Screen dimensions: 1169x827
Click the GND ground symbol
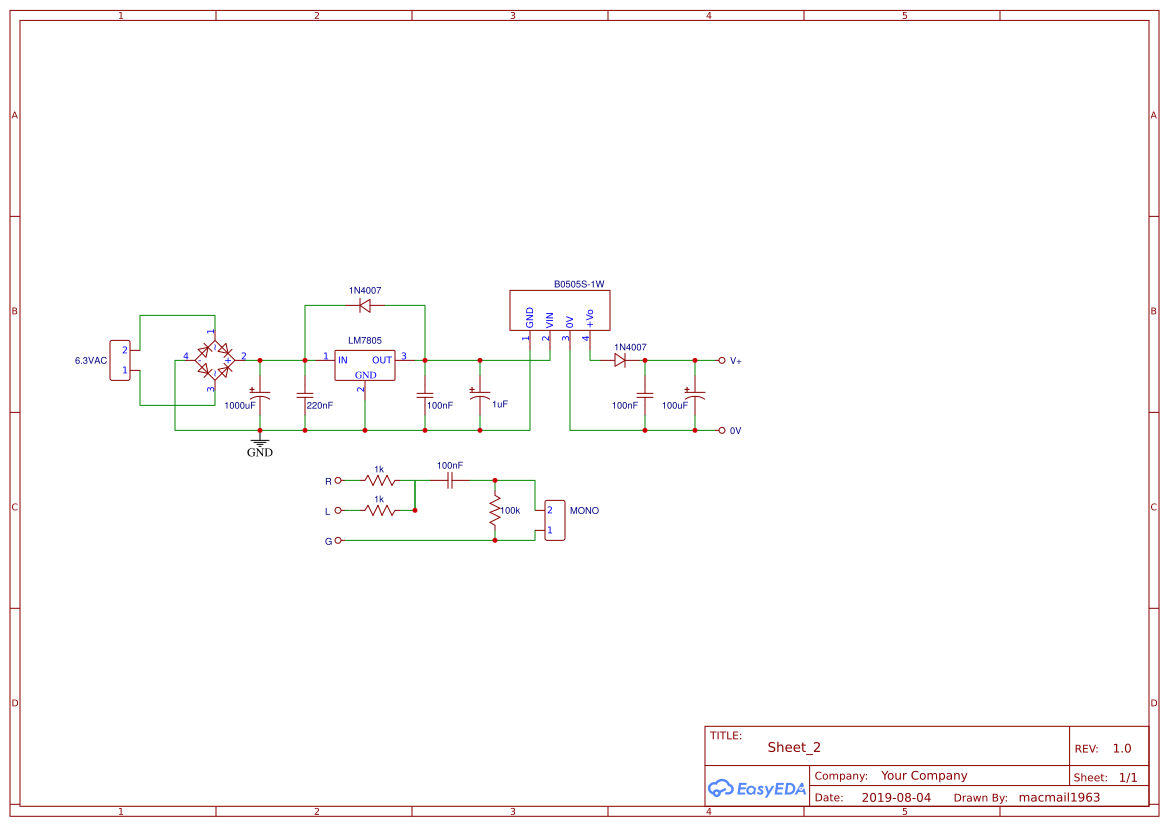tap(260, 443)
